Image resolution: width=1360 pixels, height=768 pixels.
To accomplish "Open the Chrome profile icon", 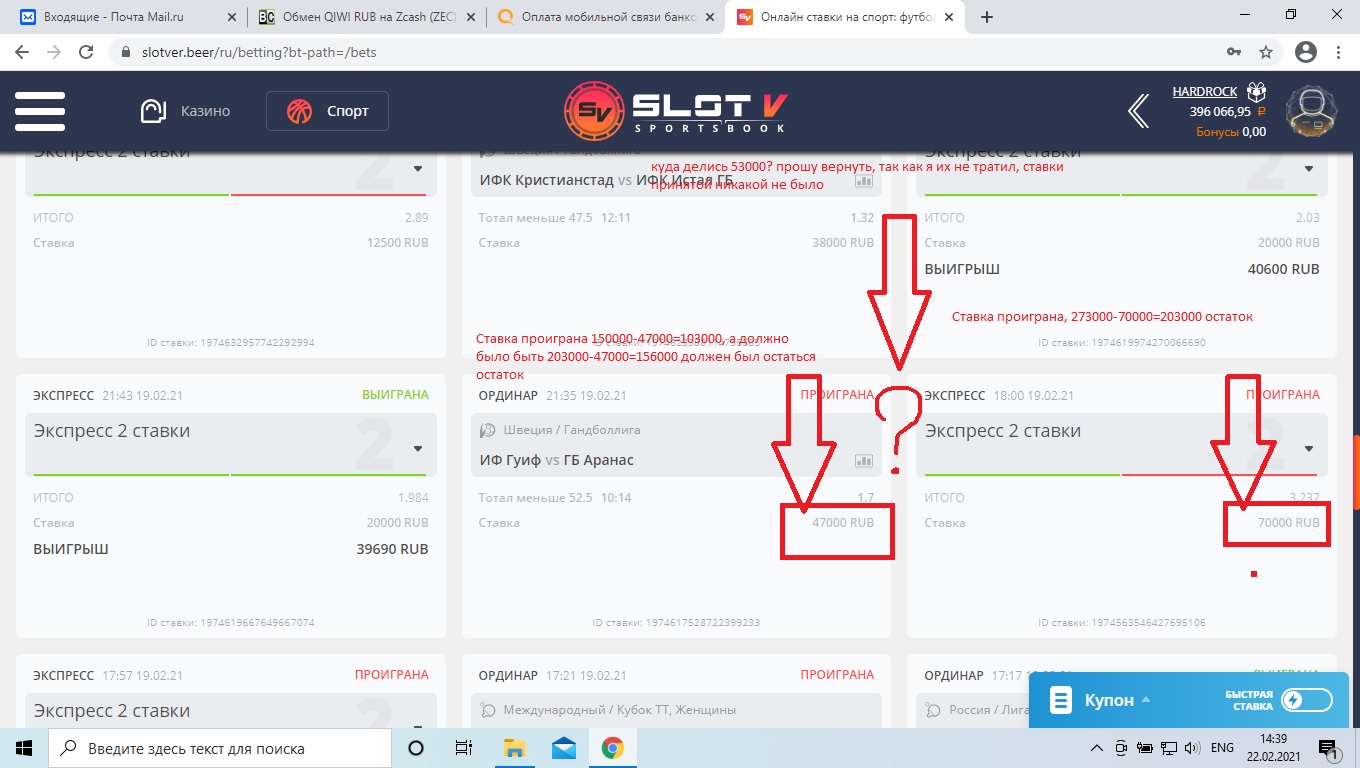I will (x=1305, y=52).
